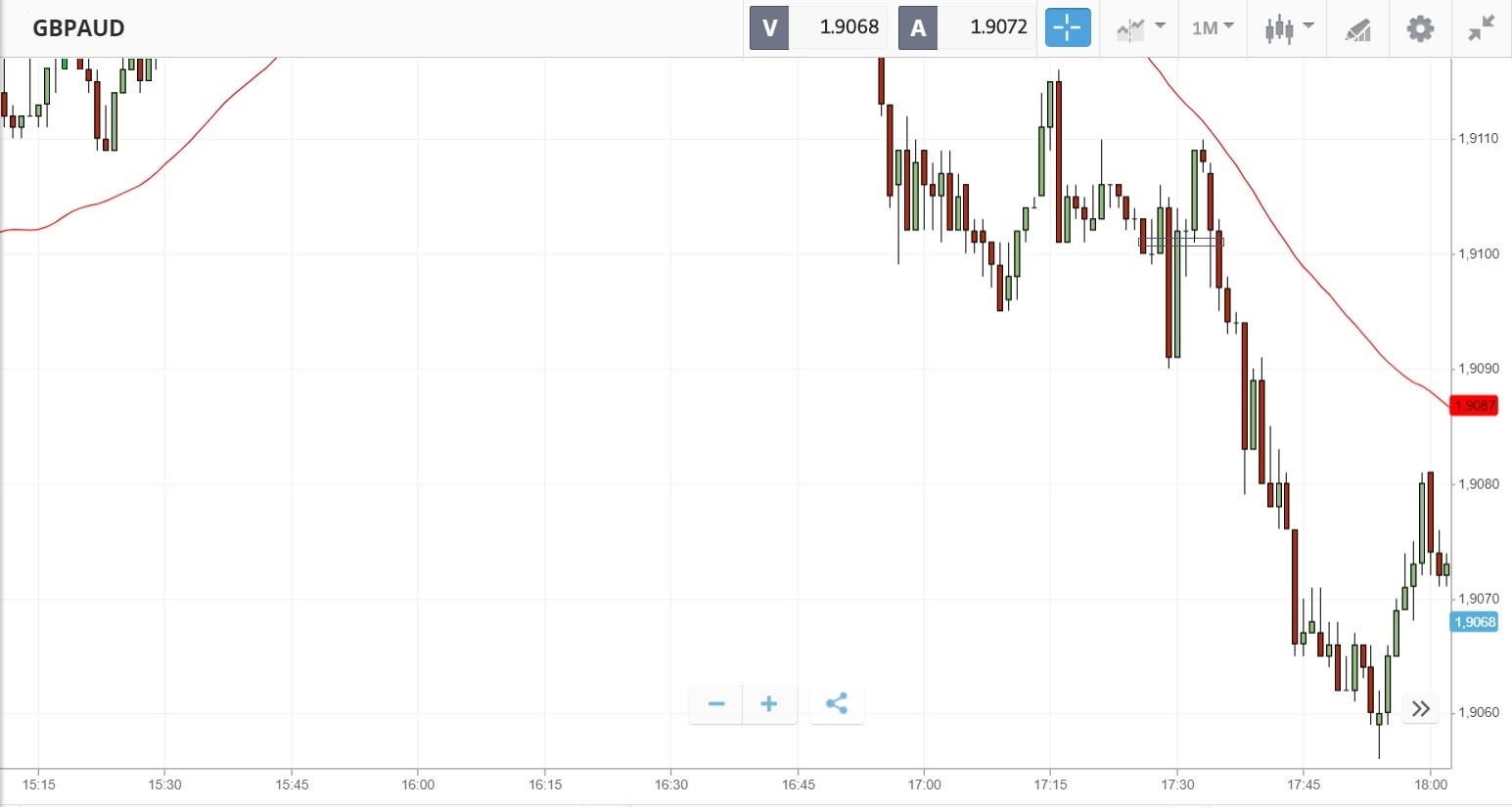The width and height of the screenshot is (1512, 807).
Task: Click the 1.9072 buy price value
Action: coord(998,27)
